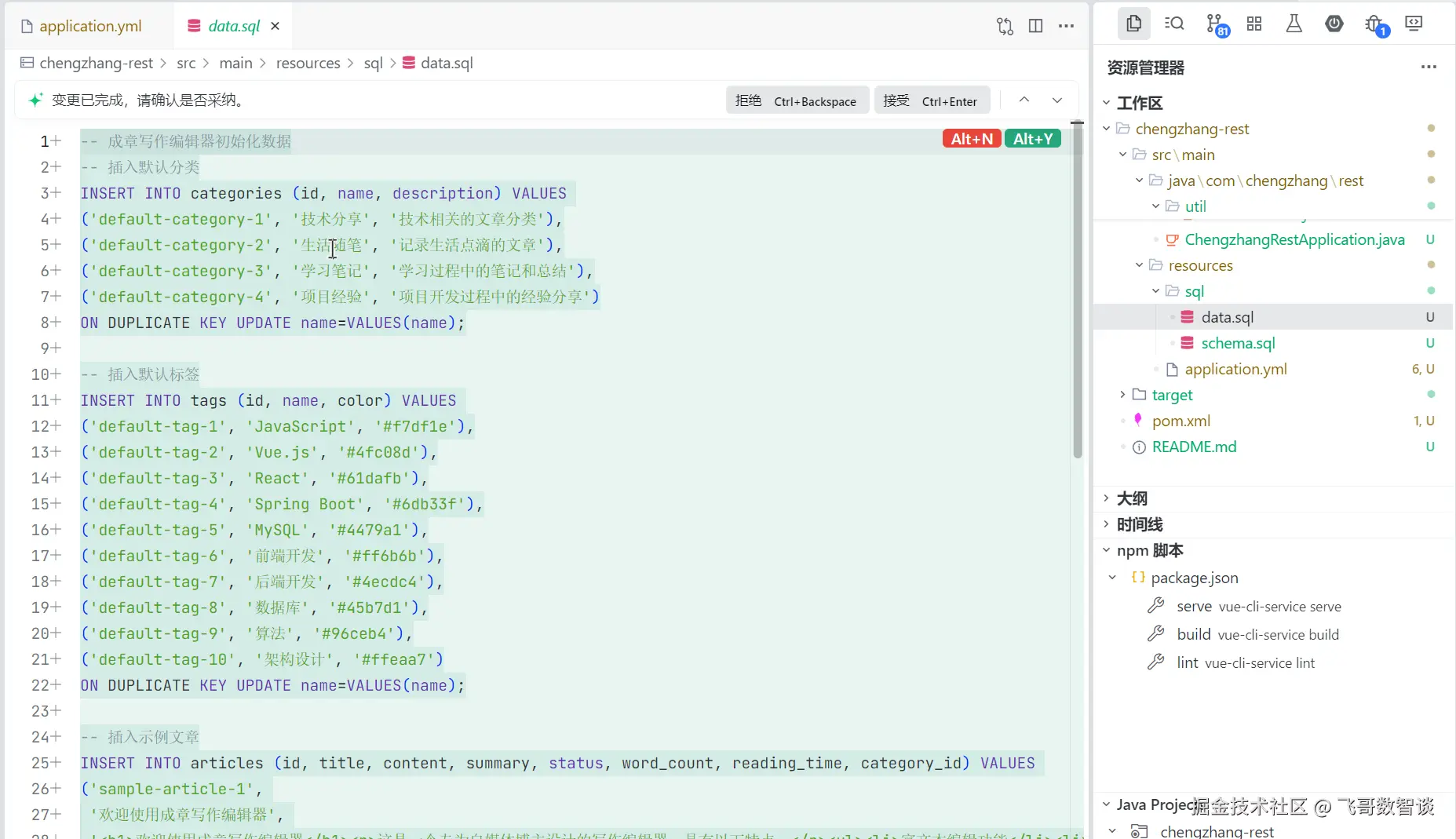Click database icon next to schema.sql
The width and height of the screenshot is (1456, 839).
pos(1188,343)
